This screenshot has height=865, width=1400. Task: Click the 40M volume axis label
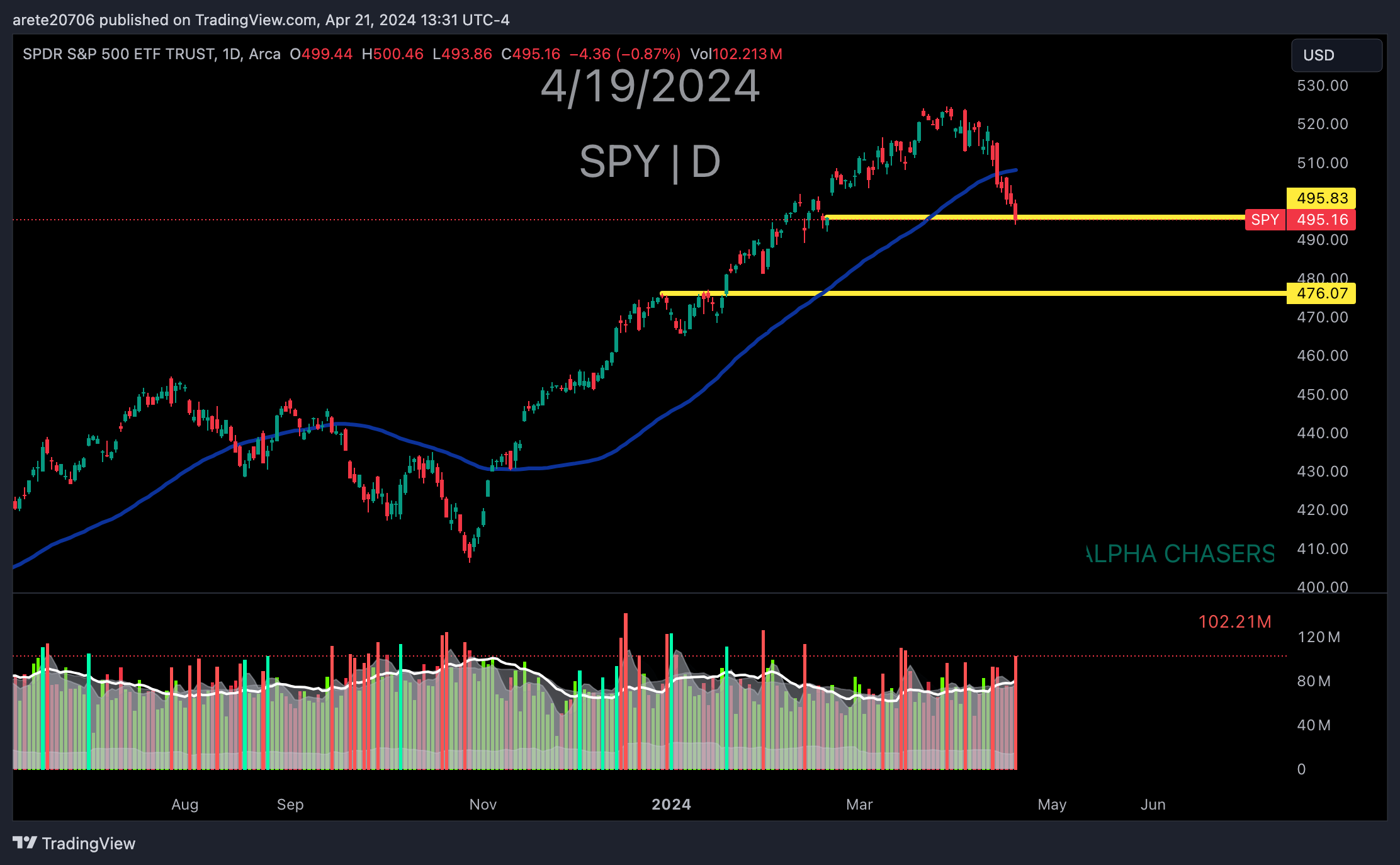(1314, 725)
